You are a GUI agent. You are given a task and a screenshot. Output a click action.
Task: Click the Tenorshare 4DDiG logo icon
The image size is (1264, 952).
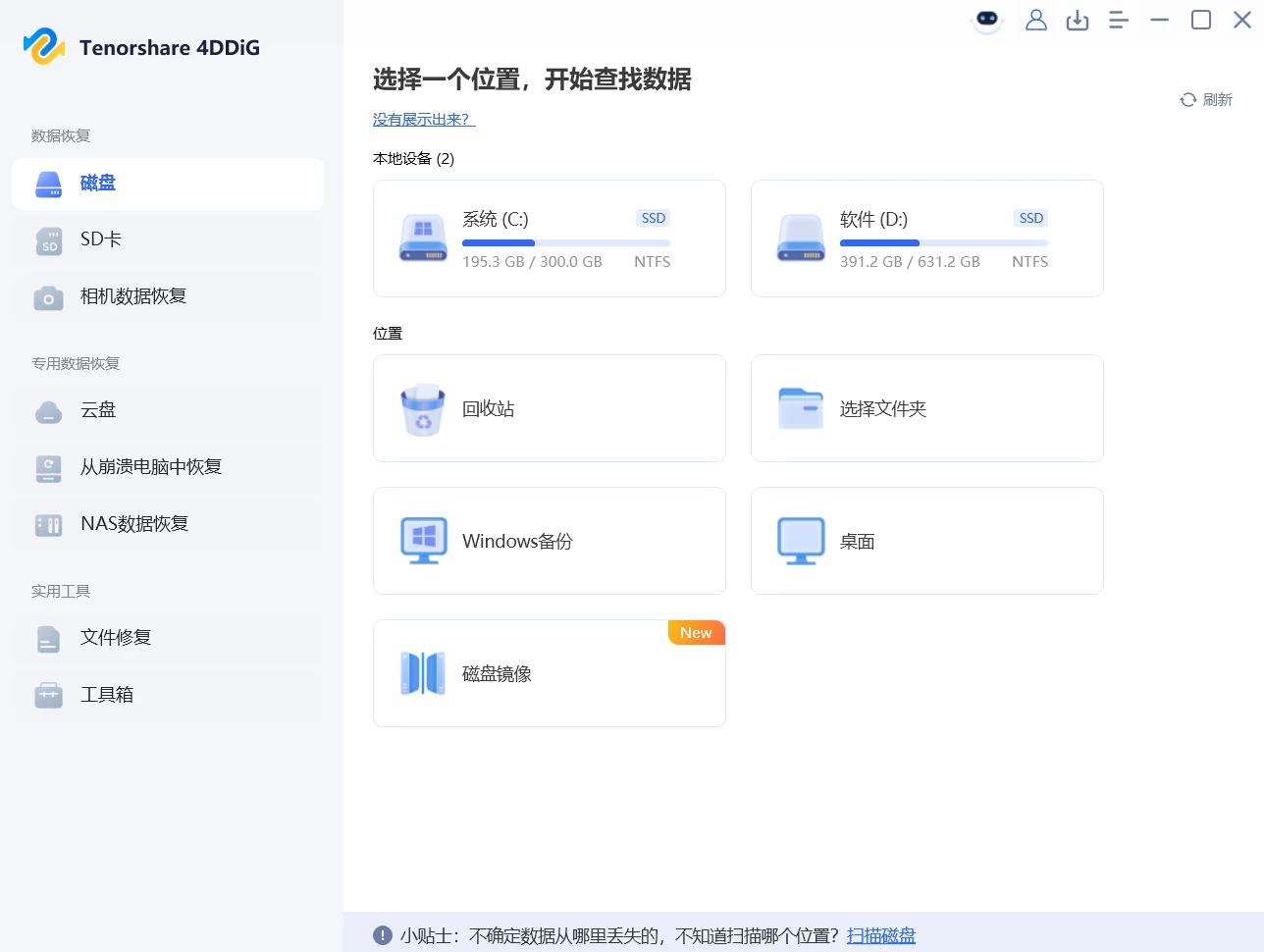[44, 46]
